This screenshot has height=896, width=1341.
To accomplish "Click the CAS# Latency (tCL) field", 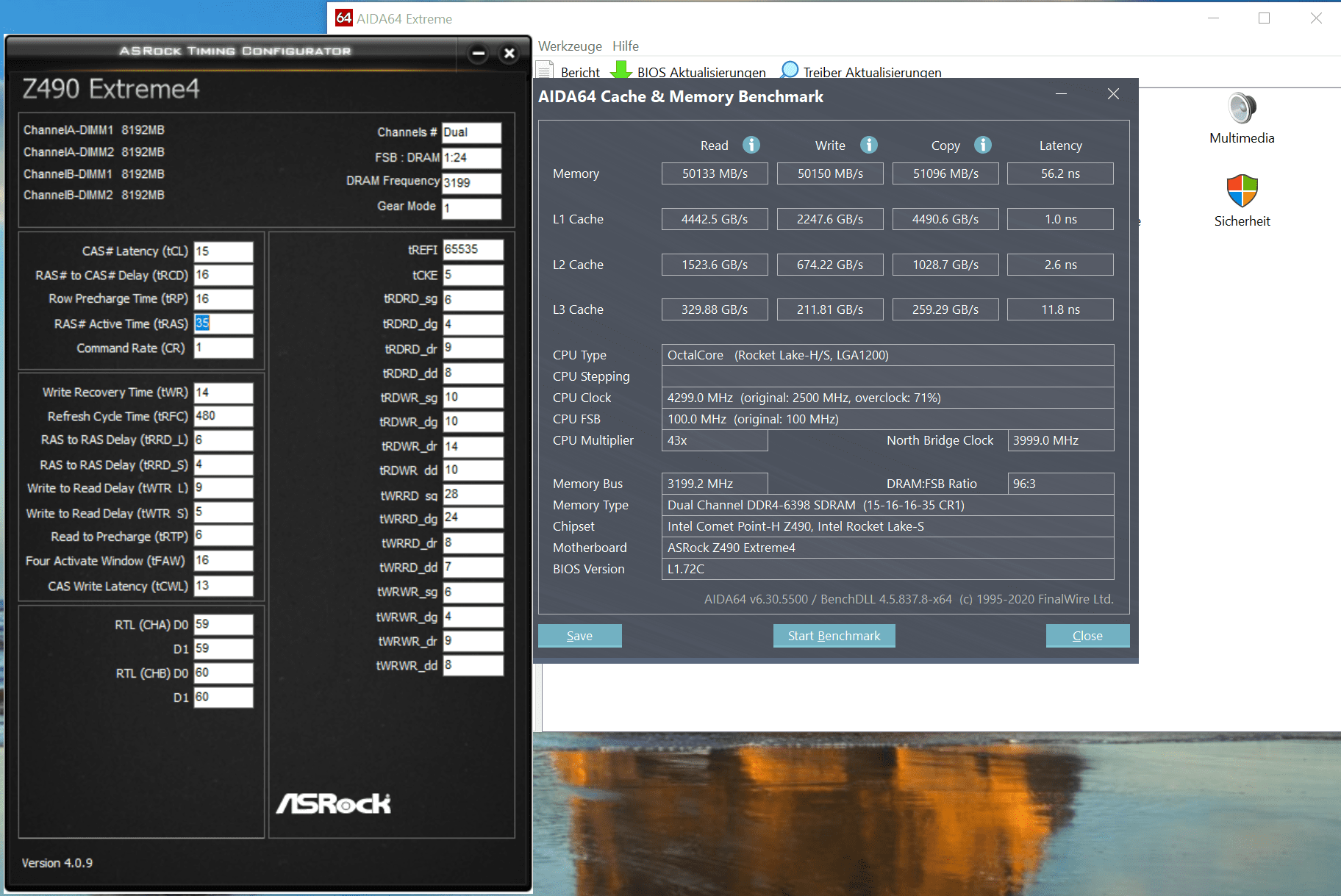I will tap(223, 251).
